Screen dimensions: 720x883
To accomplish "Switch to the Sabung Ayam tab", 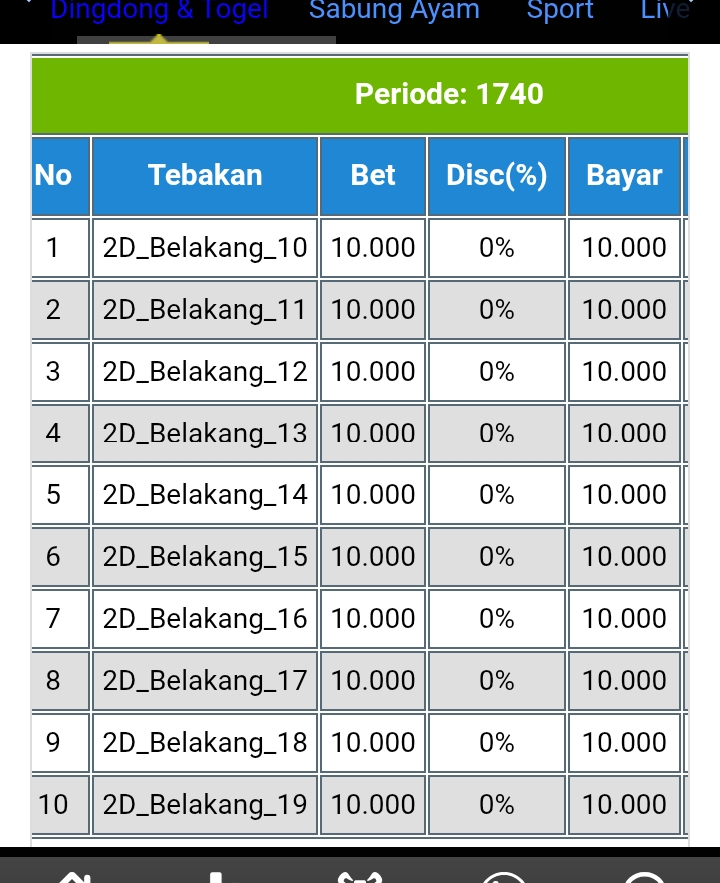I will click(394, 12).
